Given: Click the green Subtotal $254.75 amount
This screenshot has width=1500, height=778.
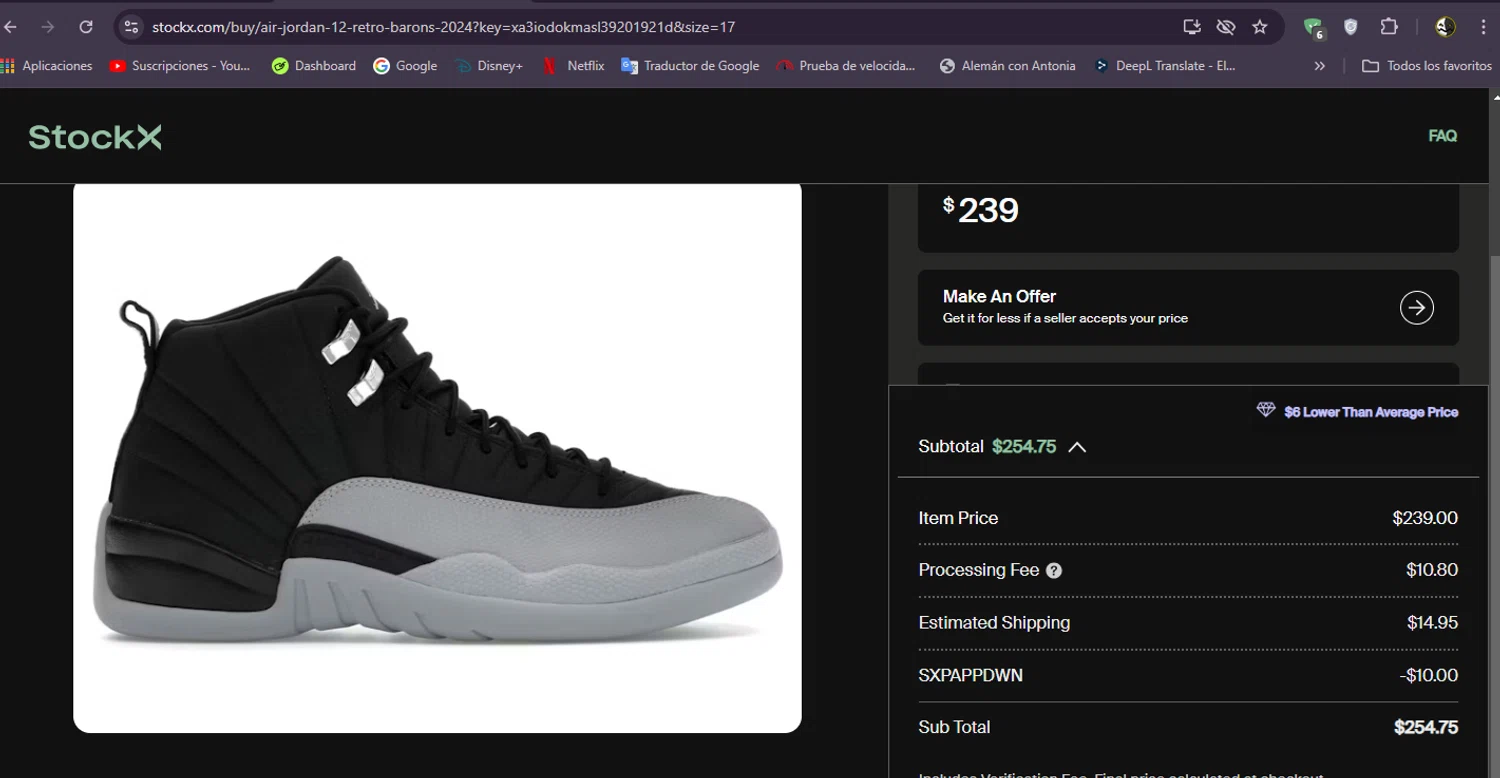Looking at the screenshot, I should [x=1024, y=446].
